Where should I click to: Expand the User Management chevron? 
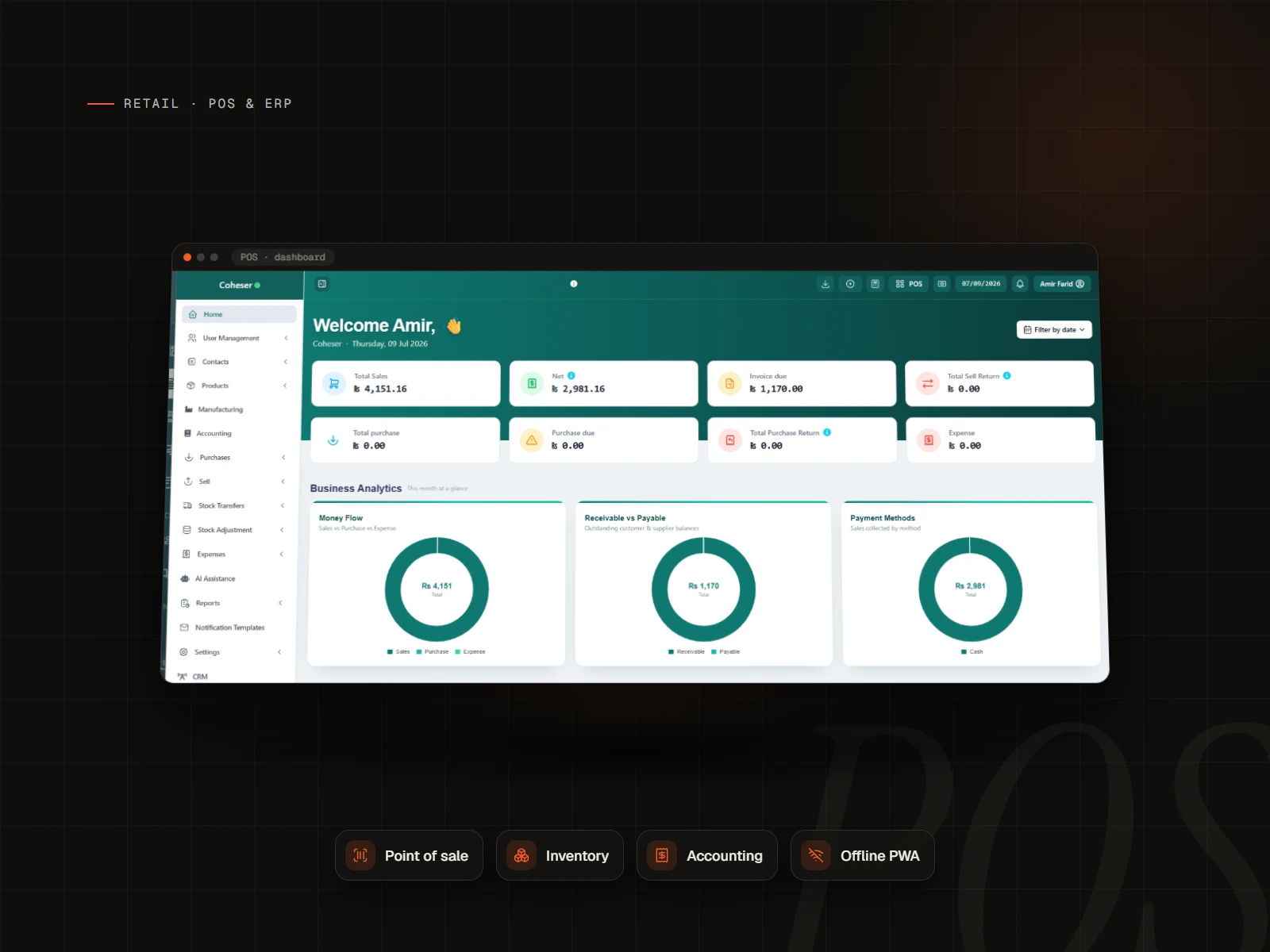click(x=286, y=338)
